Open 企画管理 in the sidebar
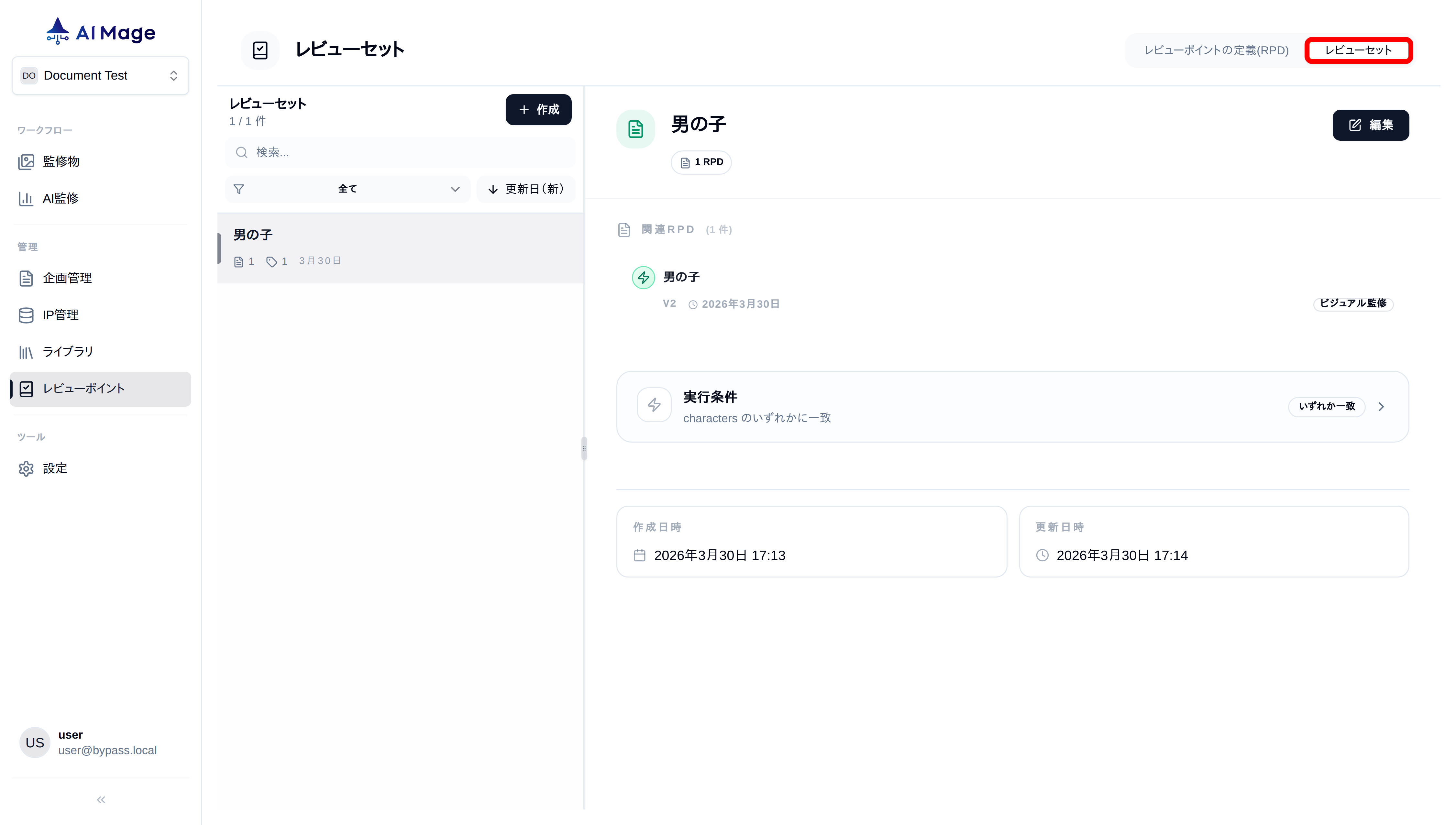 [x=66, y=278]
